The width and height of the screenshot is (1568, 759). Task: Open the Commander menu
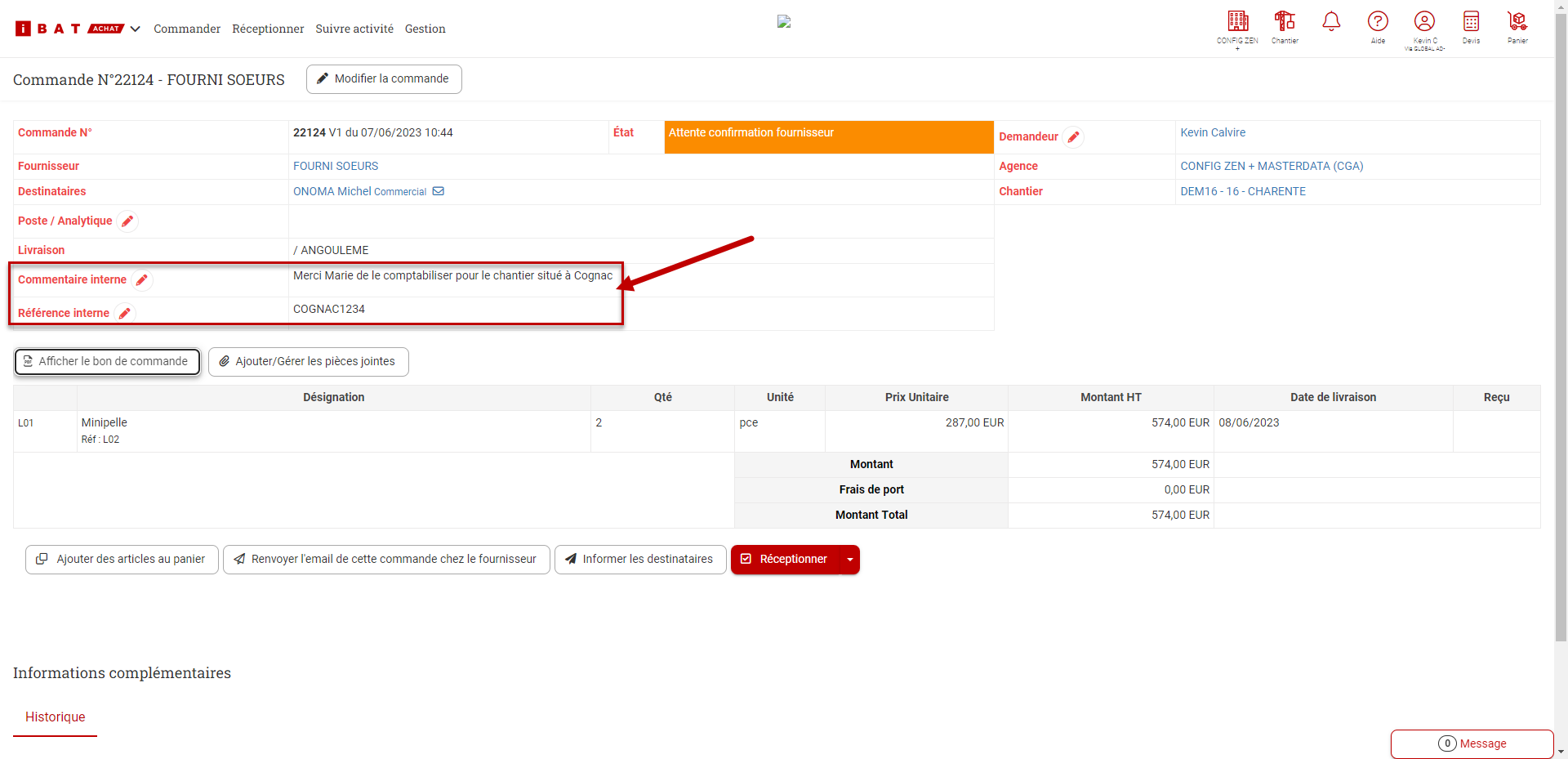pyautogui.click(x=187, y=29)
